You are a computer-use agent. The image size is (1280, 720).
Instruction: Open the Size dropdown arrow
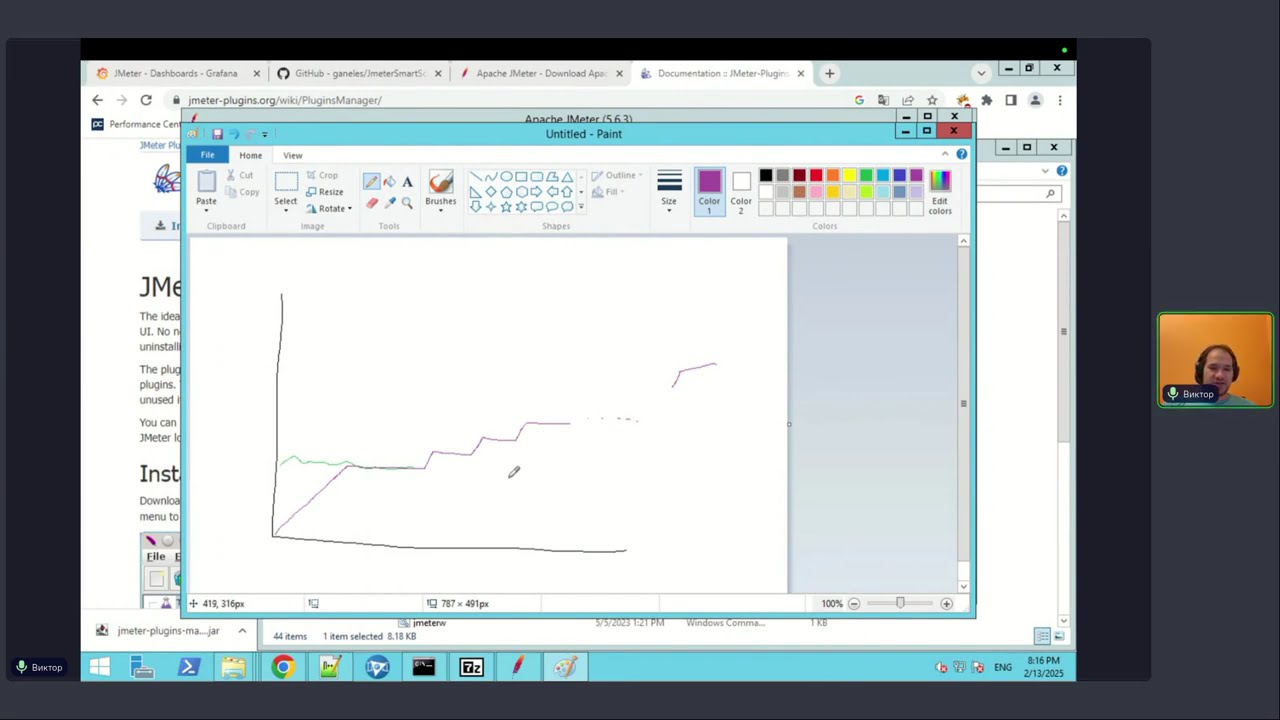[x=669, y=211]
